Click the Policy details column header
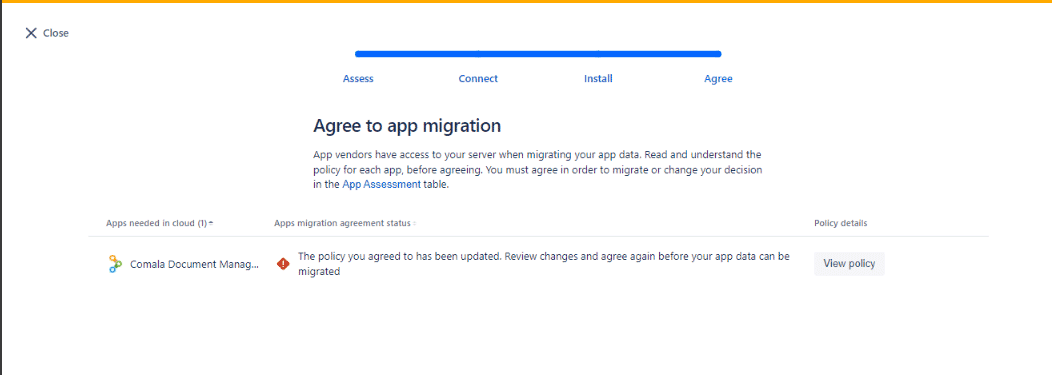 pyautogui.click(x=841, y=223)
